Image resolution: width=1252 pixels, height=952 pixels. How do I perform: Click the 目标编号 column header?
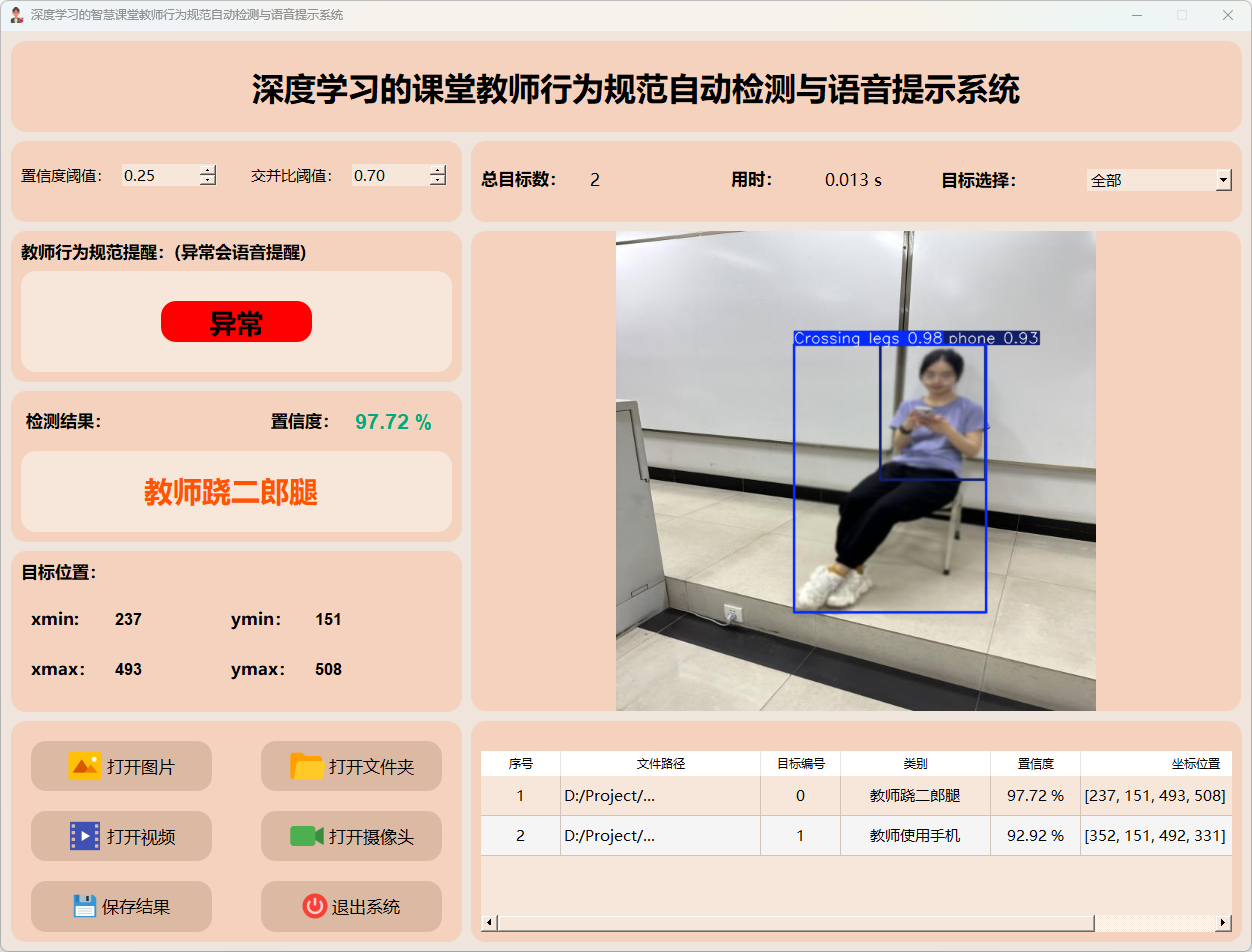800,763
